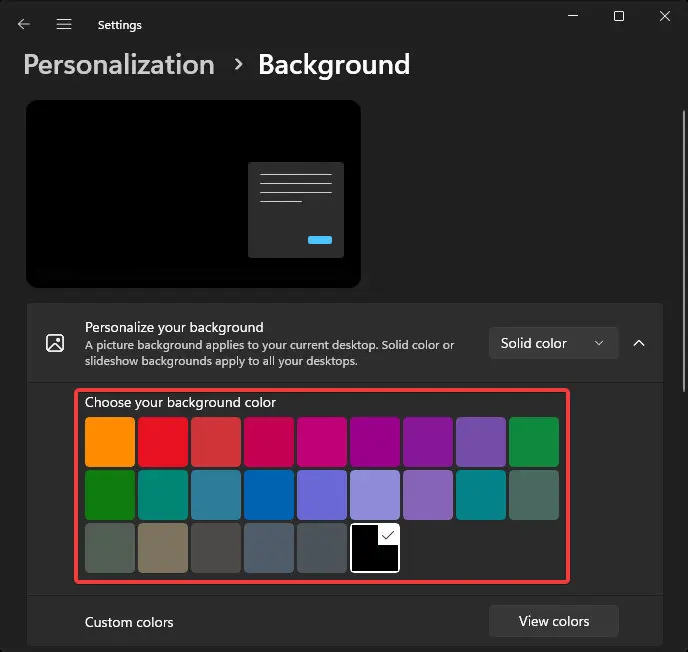Open the Solid color dropdown

click(553, 343)
